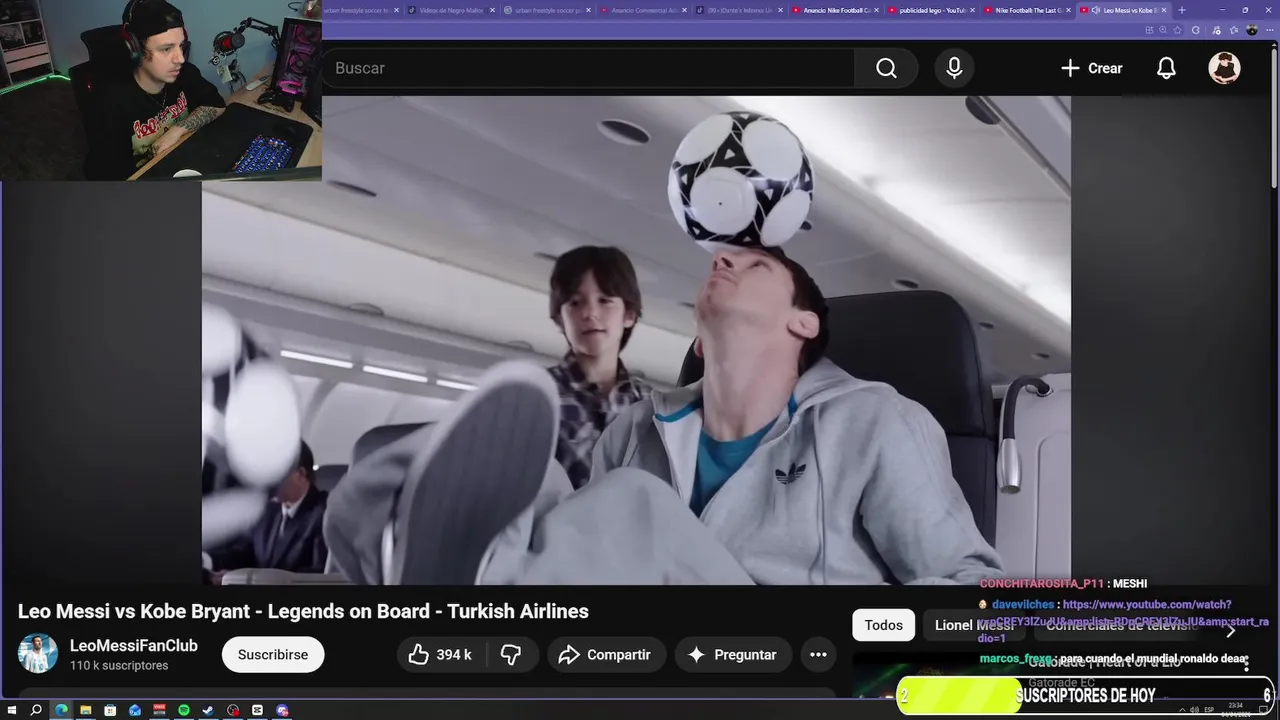Select Comerciales de televisión chip
This screenshot has height=720, width=1280.
[x=1120, y=625]
